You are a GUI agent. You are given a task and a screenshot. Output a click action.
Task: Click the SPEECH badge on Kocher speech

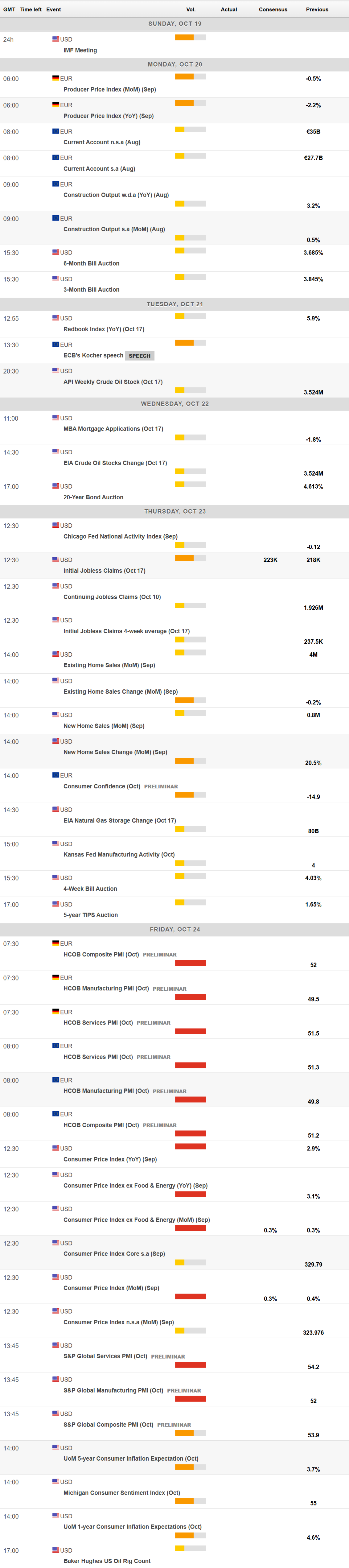pyautogui.click(x=139, y=356)
